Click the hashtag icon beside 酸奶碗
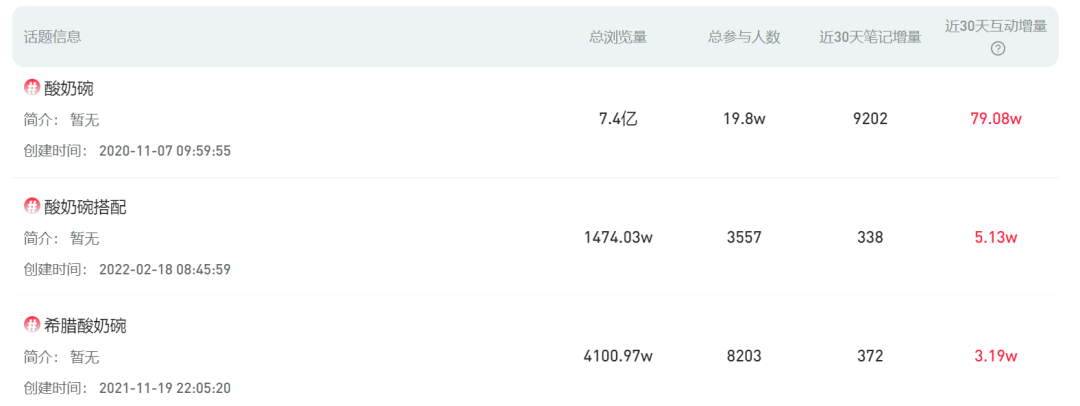The height and width of the screenshot is (406, 1080). [32, 88]
